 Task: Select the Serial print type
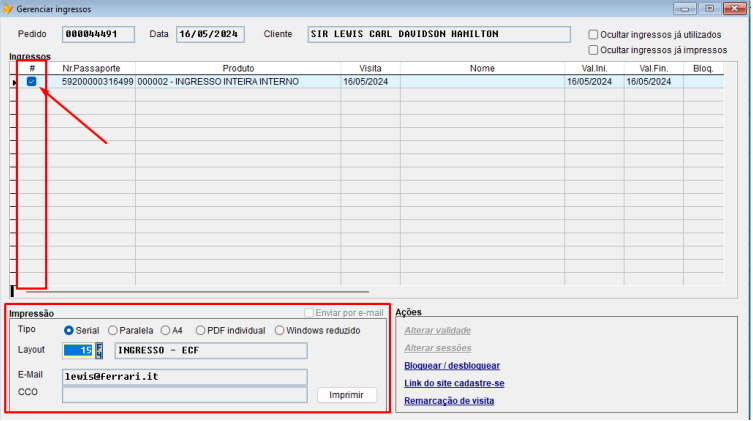point(69,330)
